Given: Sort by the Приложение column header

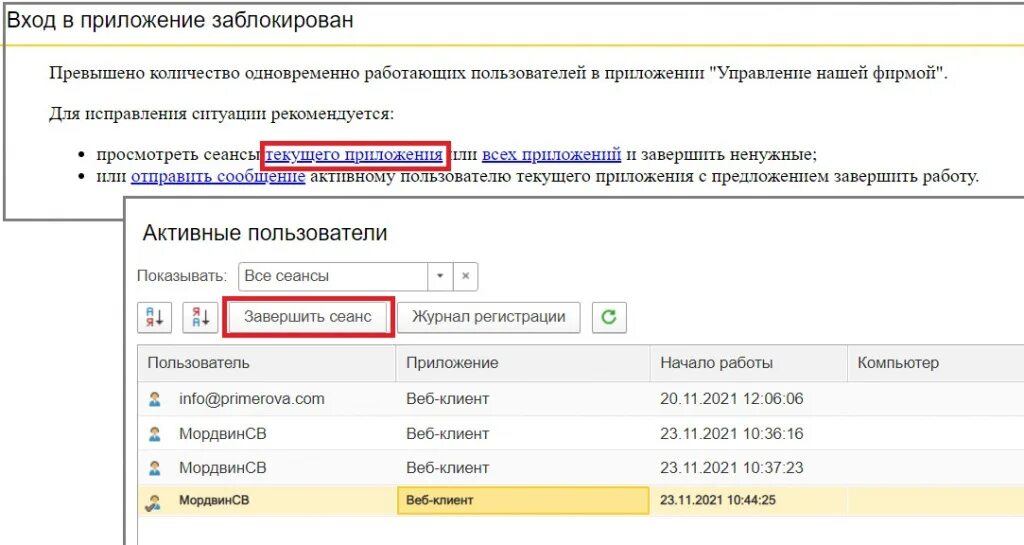Looking at the screenshot, I should [x=523, y=363].
